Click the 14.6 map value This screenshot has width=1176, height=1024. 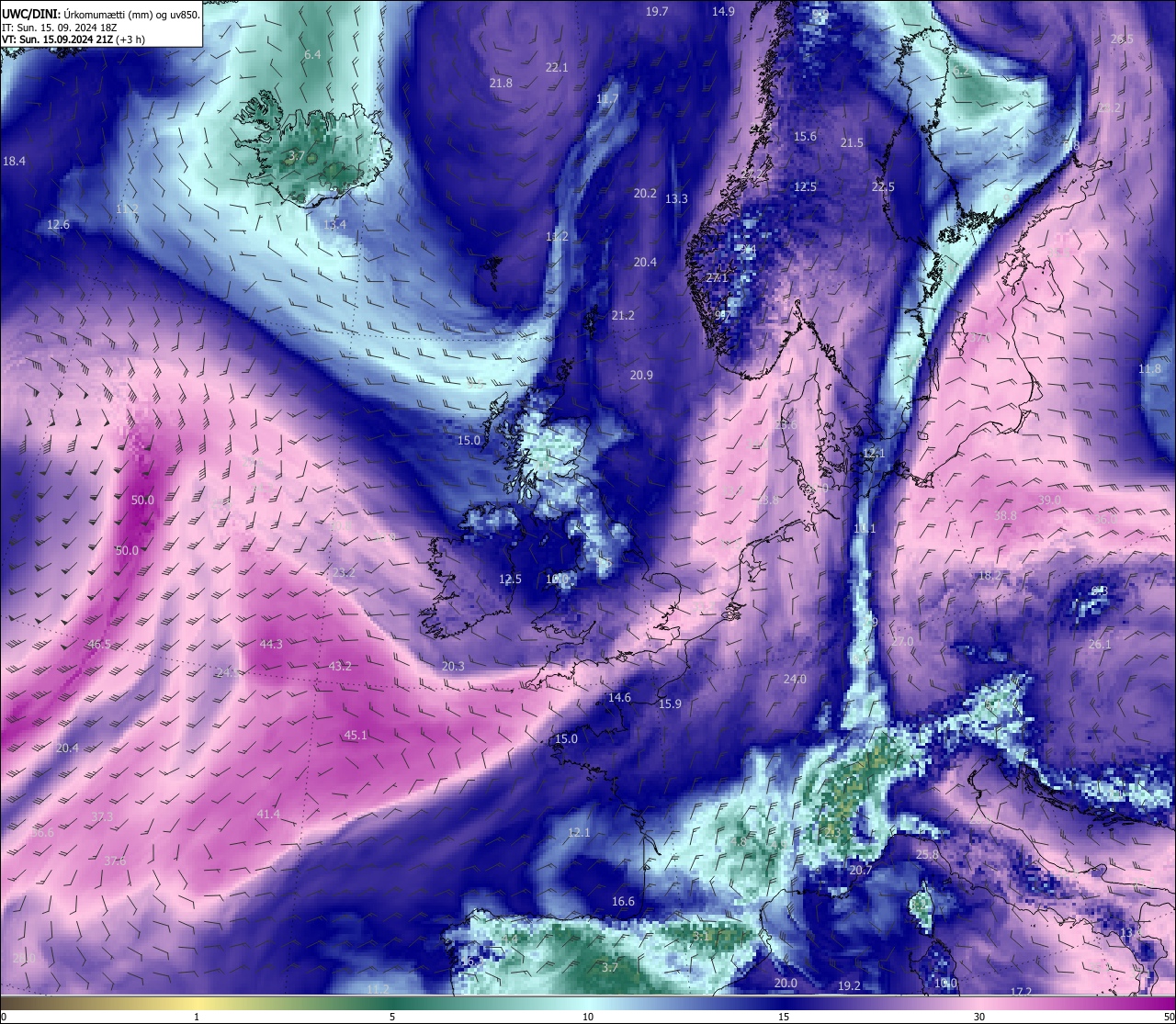click(x=619, y=697)
